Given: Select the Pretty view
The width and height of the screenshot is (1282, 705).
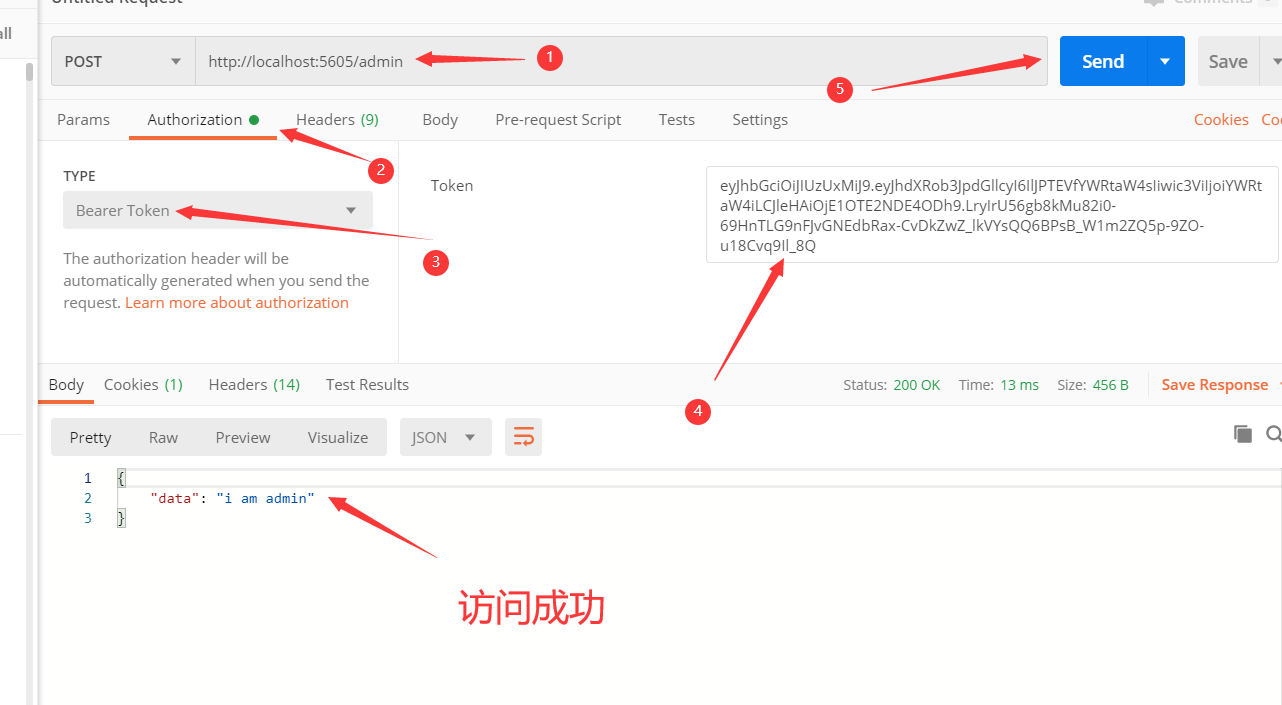Looking at the screenshot, I should pyautogui.click(x=91, y=437).
